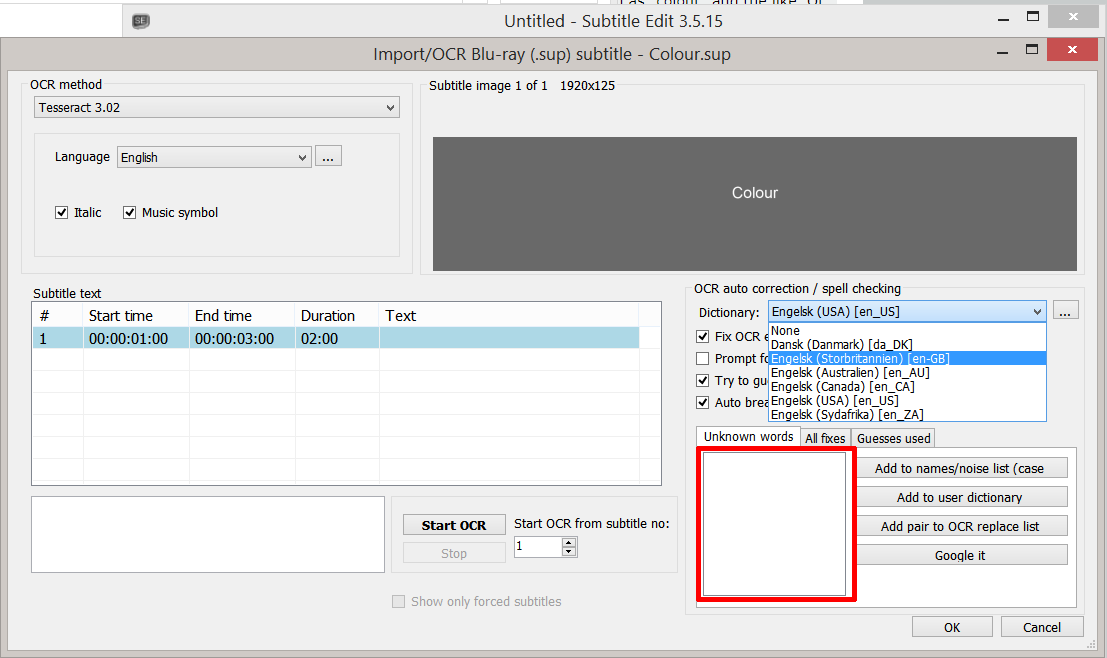This screenshot has width=1107, height=658.
Task: Click the Cancel button
Action: click(1042, 627)
